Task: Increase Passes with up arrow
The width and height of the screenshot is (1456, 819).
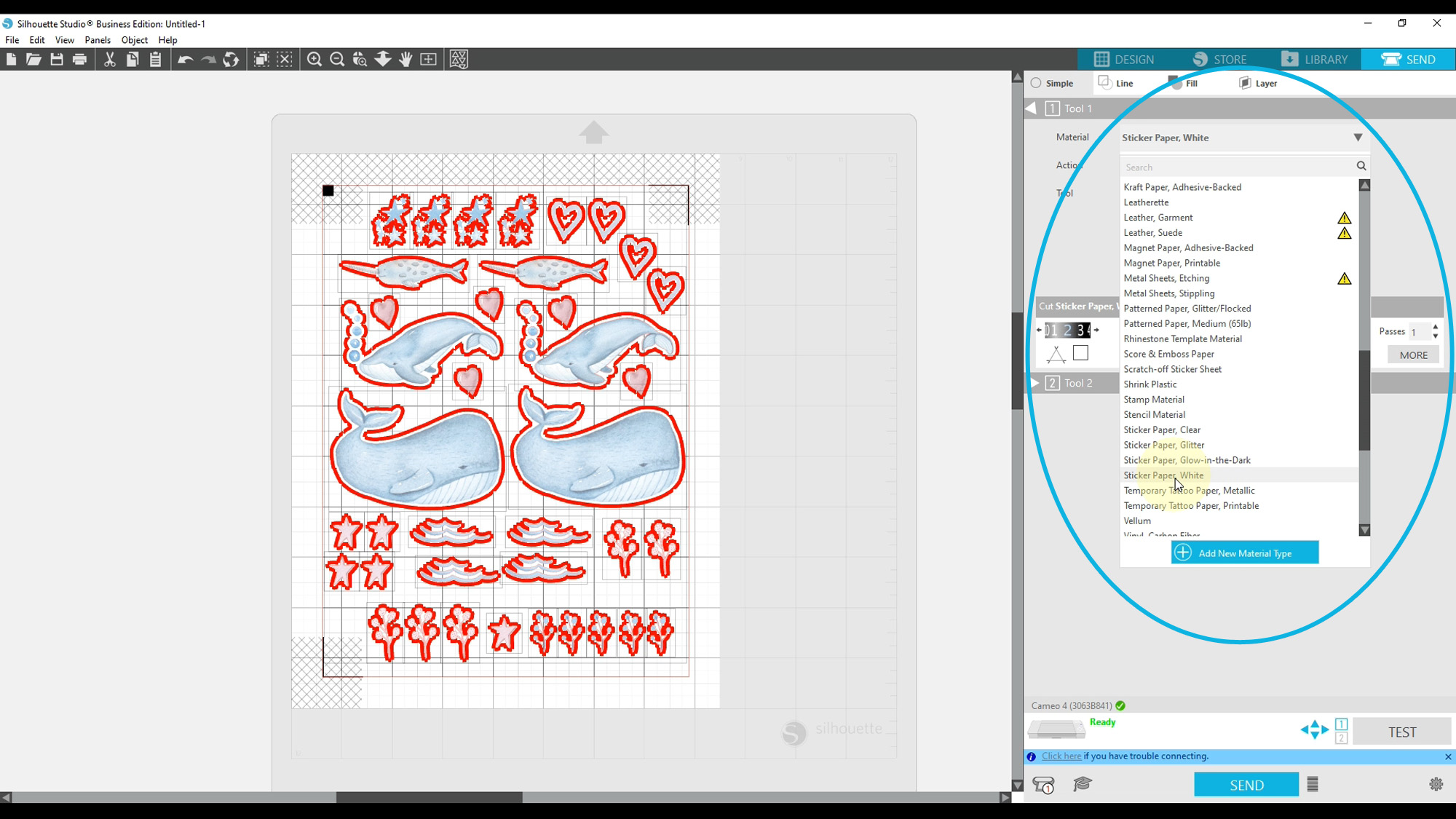Action: coord(1435,327)
